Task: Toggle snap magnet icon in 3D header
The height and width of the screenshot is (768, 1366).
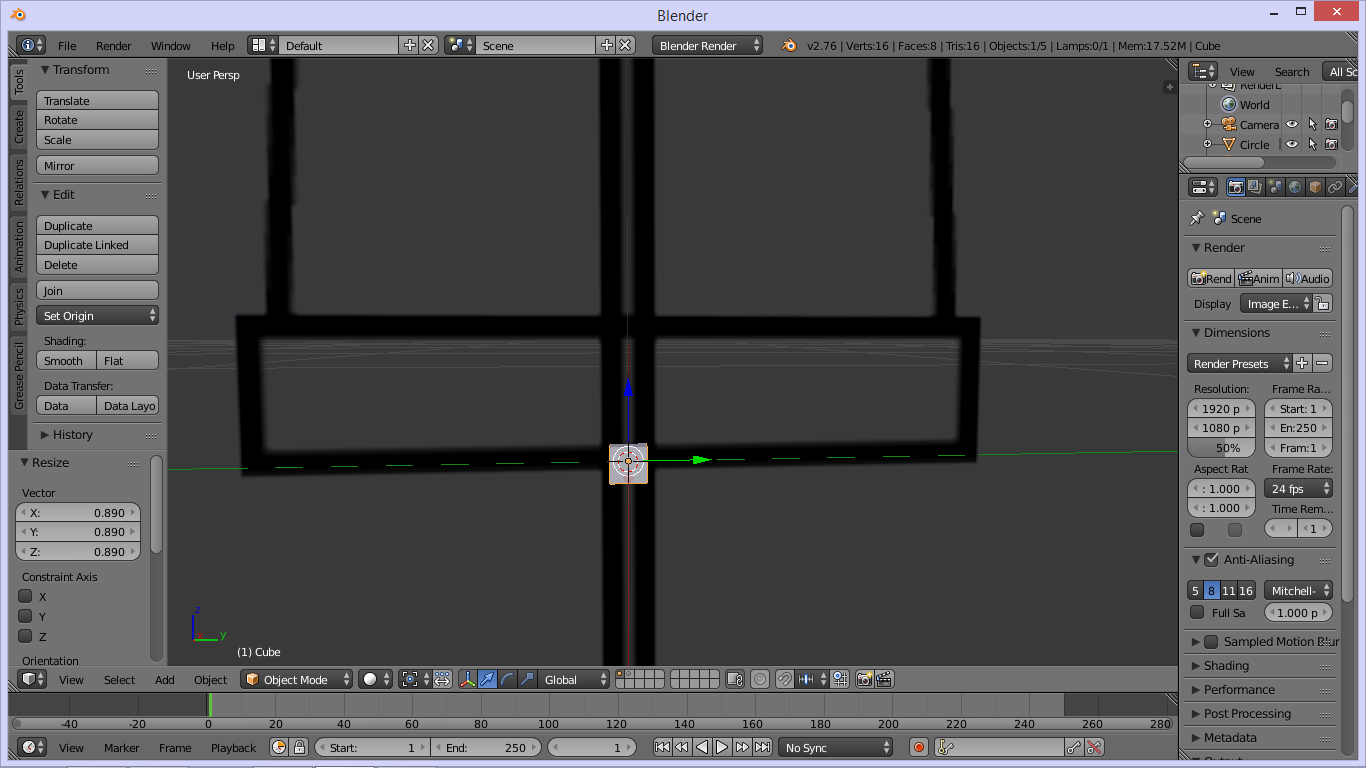Action: 785,679
